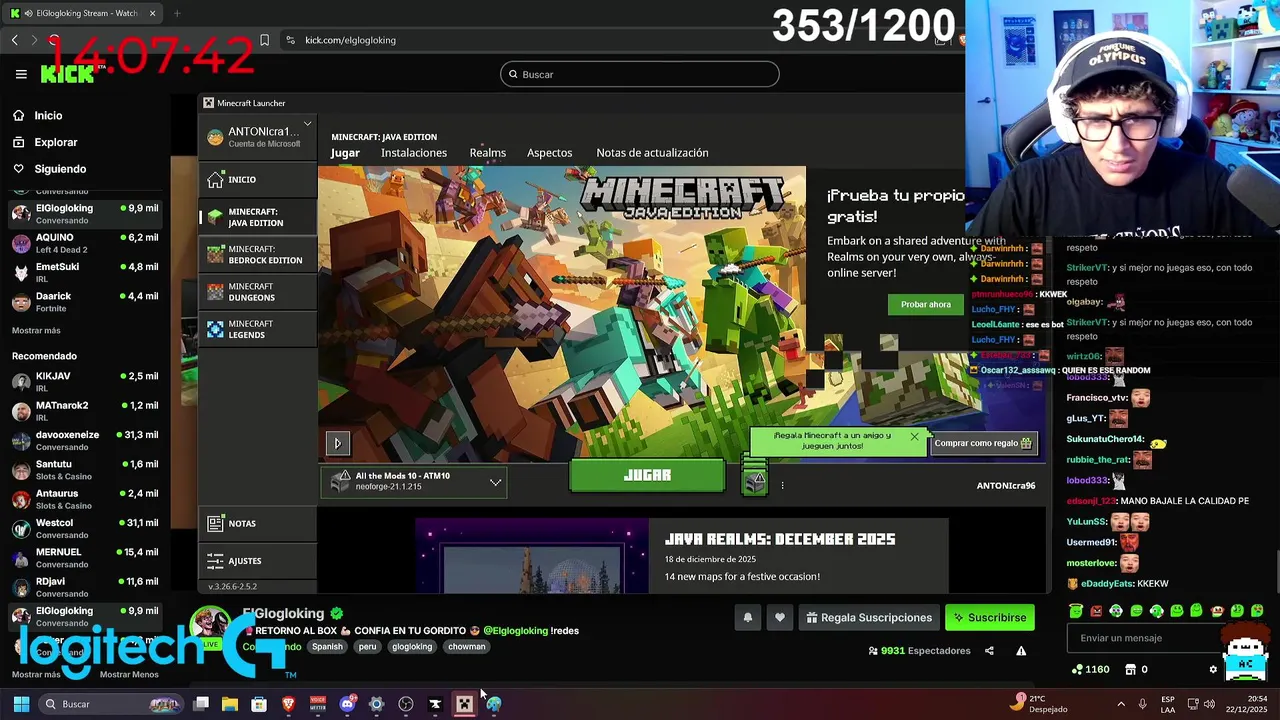Open NOTAS in launcher sidebar
This screenshot has width=1280, height=720.
tap(258, 523)
